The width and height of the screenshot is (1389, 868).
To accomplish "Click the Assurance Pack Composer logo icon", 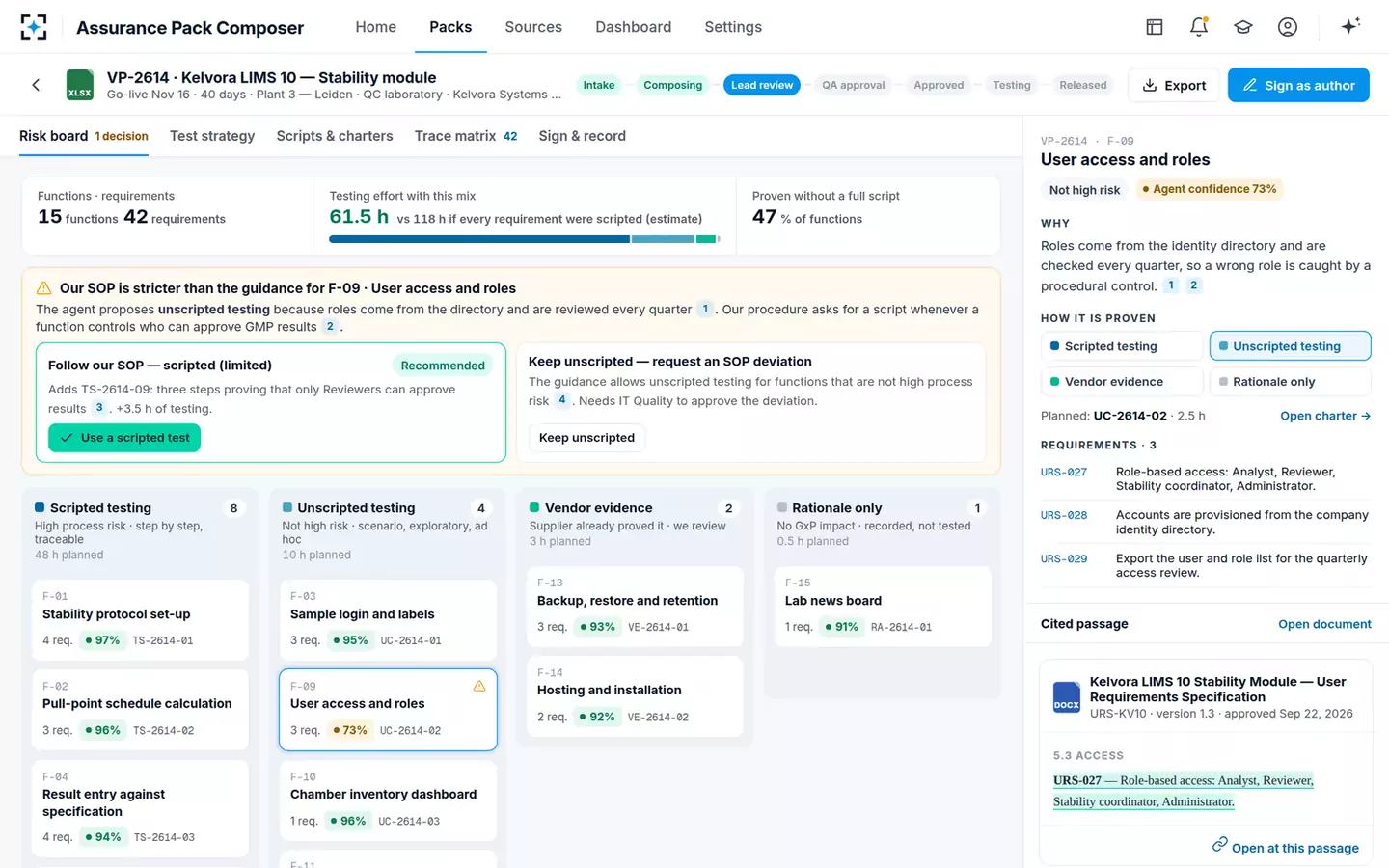I will point(34,27).
